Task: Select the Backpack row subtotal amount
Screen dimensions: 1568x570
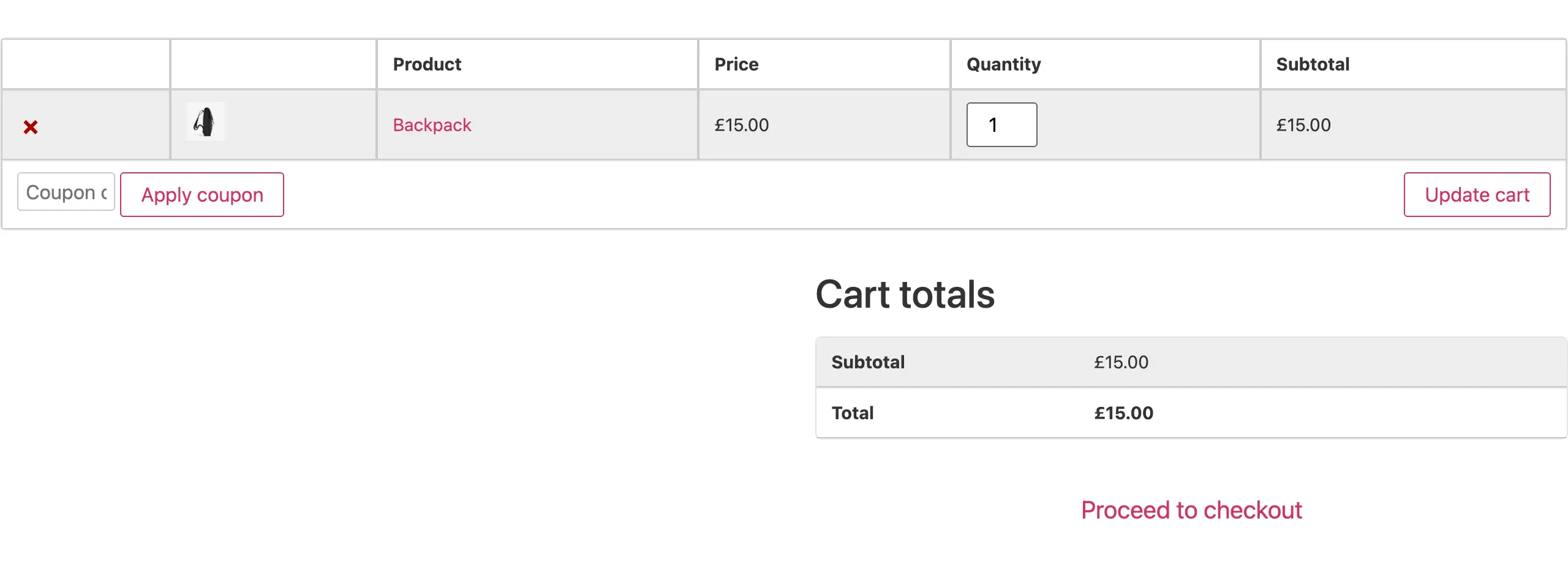Action: point(1303,125)
